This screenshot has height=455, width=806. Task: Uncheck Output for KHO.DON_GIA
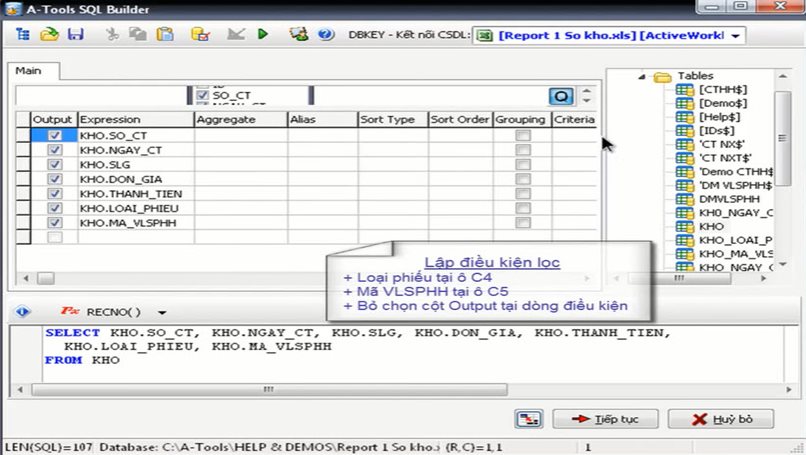(54, 179)
